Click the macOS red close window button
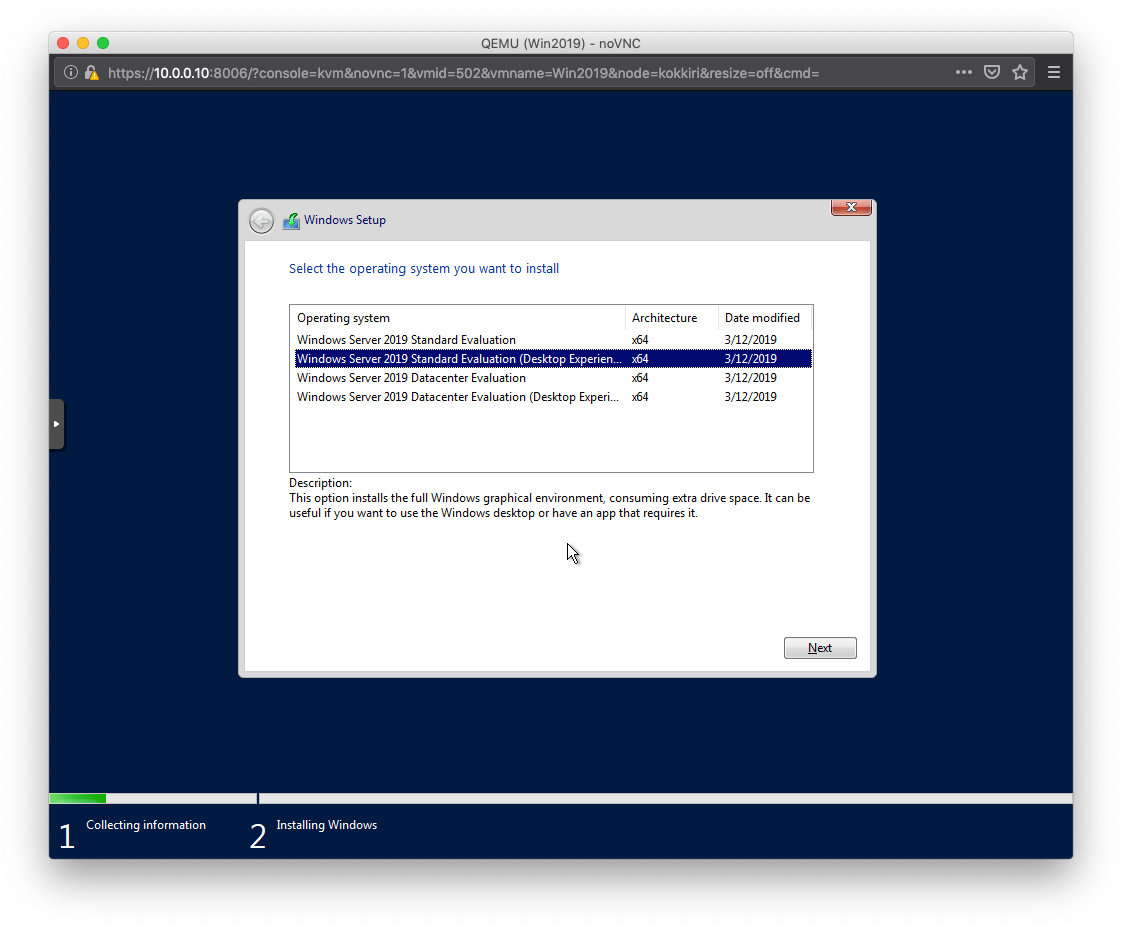The height and width of the screenshot is (926, 1121). 63,43
